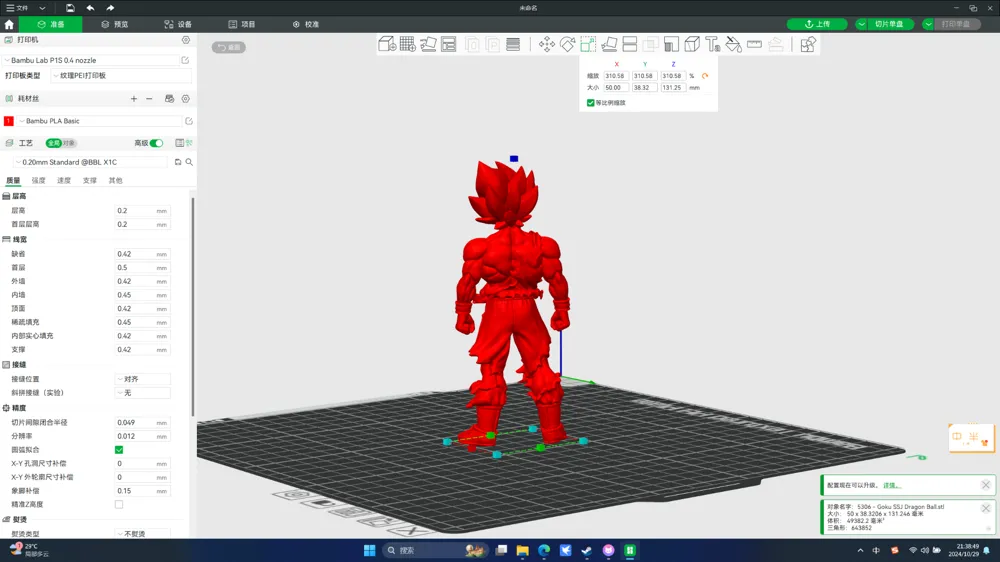
Task: Switch to the 预览 preview tab
Action: pos(115,24)
